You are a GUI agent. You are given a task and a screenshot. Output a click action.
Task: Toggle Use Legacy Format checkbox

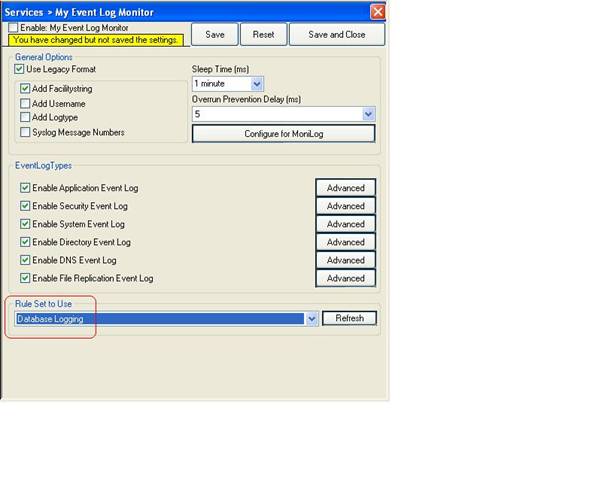tap(19, 69)
